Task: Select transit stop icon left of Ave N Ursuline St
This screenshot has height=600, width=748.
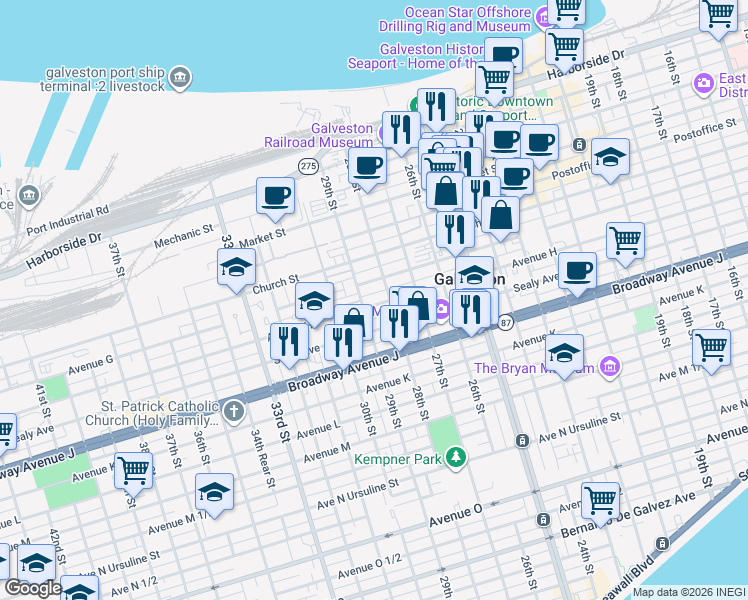Action: pos(523,440)
